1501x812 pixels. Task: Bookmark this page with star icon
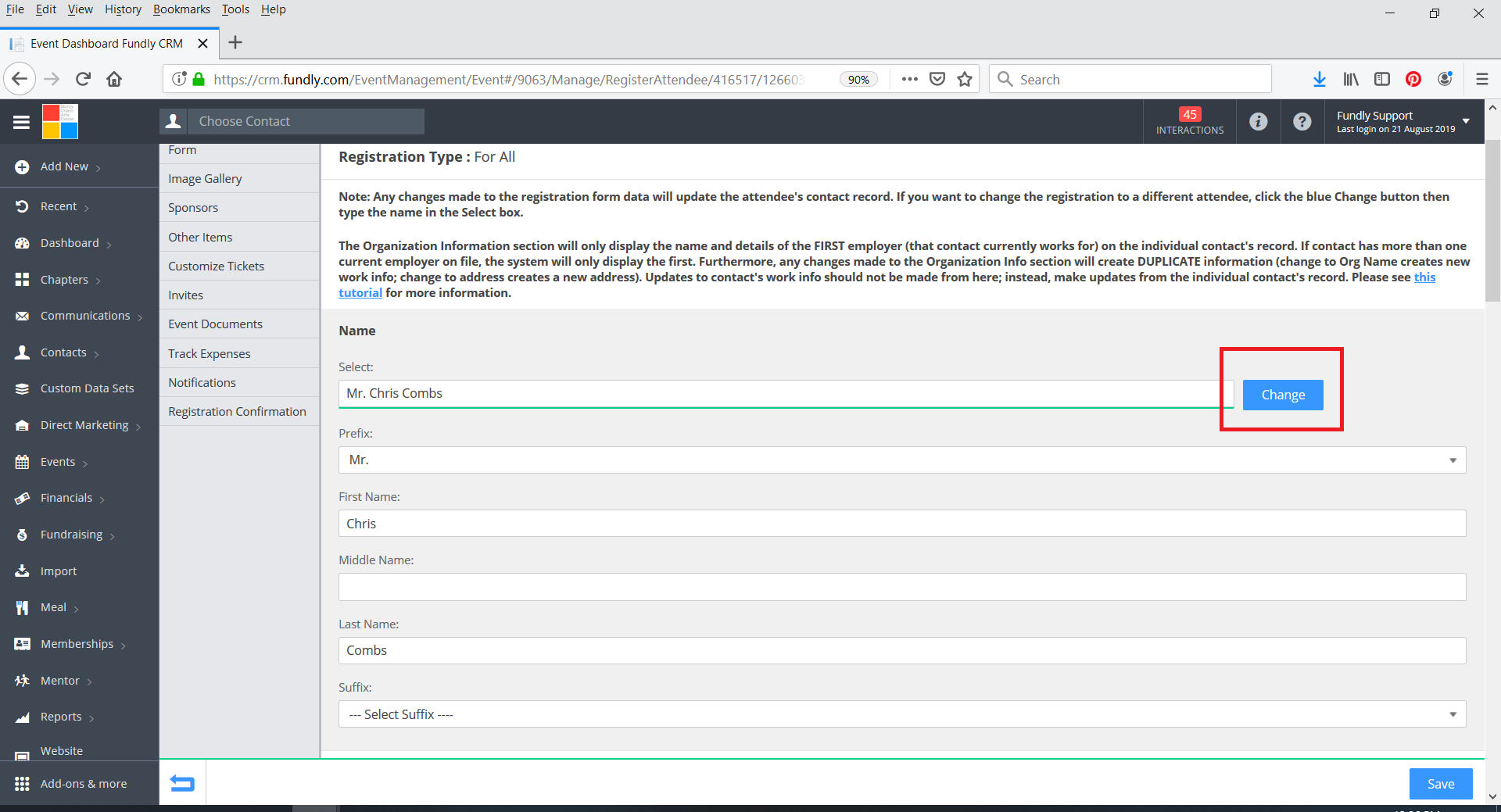pos(965,79)
